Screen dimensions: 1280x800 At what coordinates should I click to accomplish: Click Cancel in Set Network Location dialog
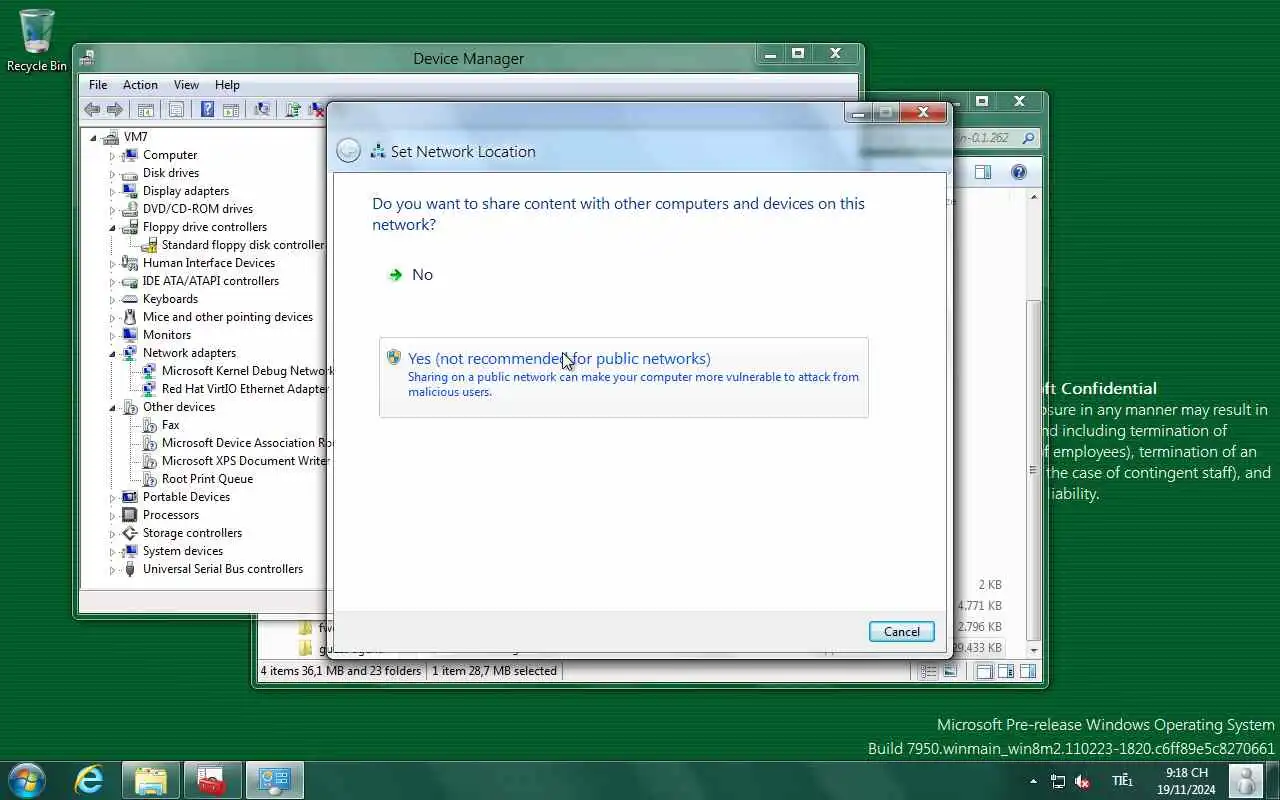[901, 631]
